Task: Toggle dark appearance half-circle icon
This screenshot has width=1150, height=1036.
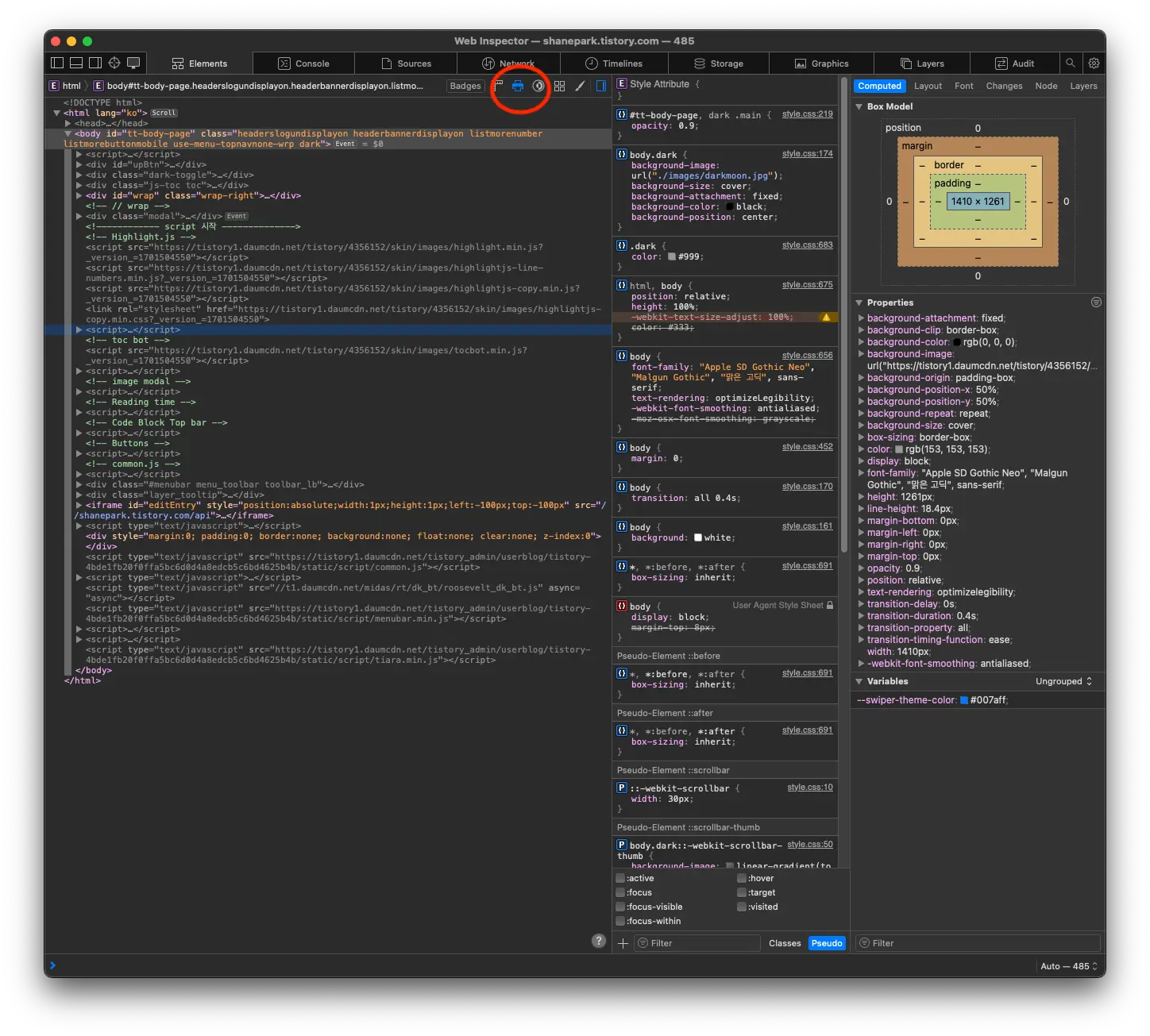Action: (538, 86)
